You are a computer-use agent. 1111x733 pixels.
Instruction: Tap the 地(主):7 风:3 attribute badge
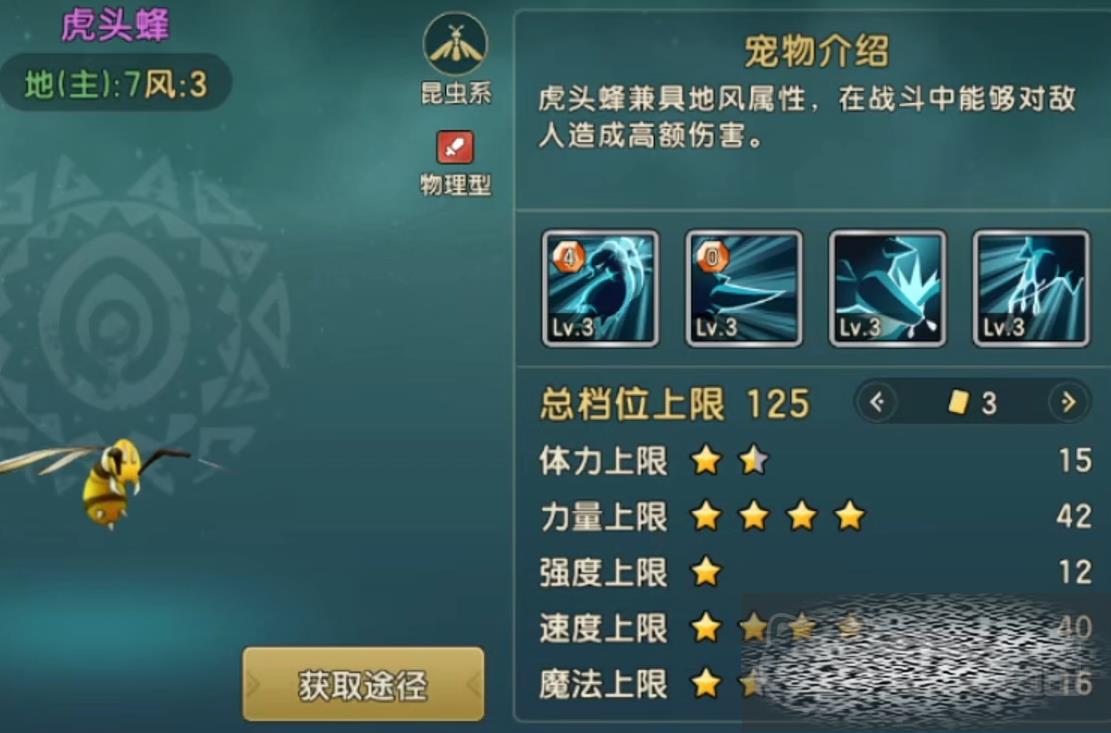pos(115,85)
